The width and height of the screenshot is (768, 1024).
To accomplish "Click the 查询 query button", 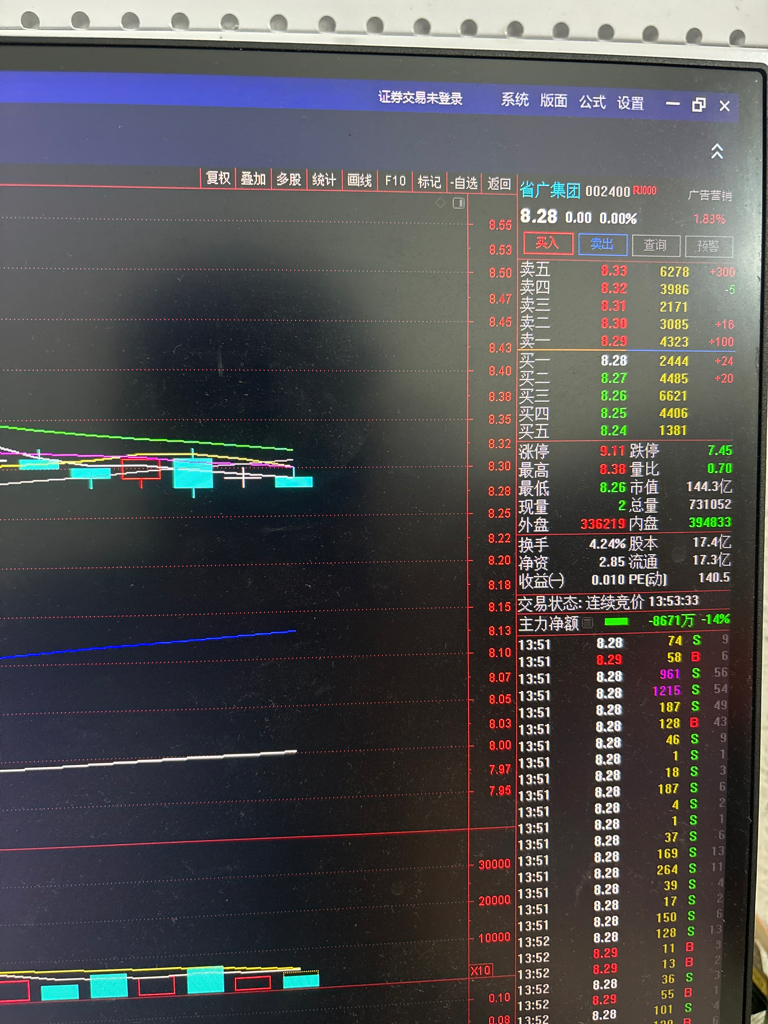I will 656,246.
